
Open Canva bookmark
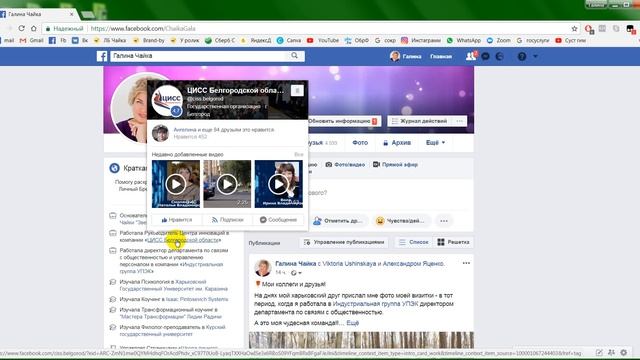(x=289, y=40)
